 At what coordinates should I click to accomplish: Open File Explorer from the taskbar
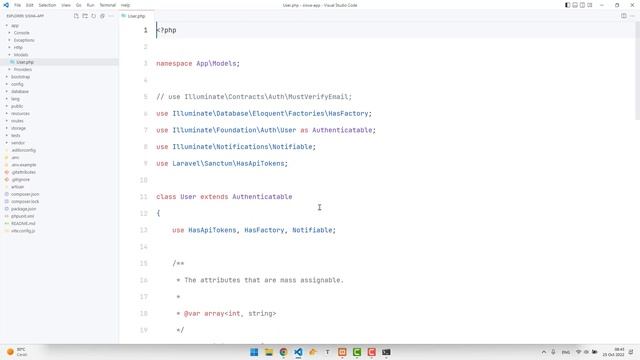tap(269, 352)
